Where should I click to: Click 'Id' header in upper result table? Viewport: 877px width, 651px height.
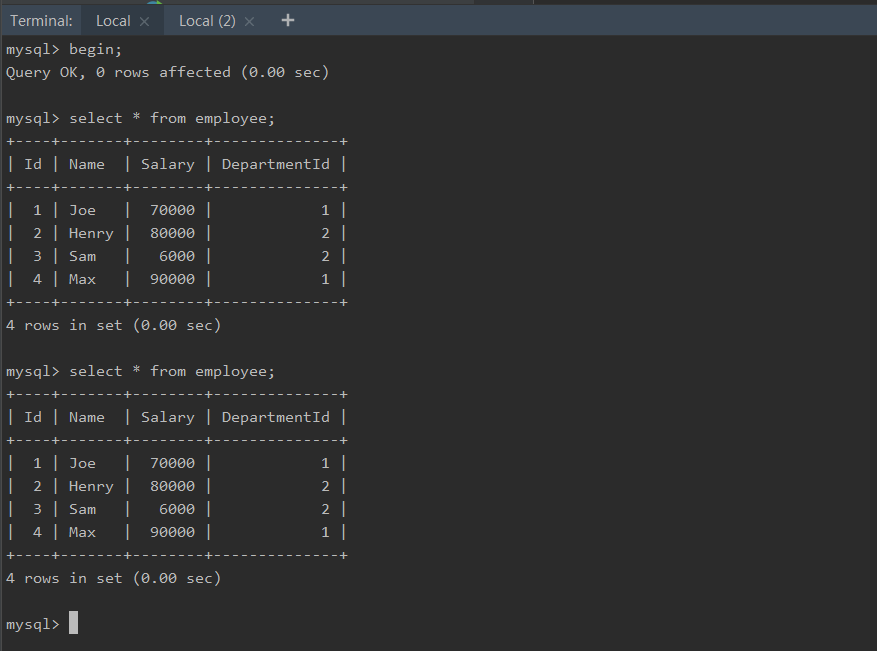tap(33, 164)
